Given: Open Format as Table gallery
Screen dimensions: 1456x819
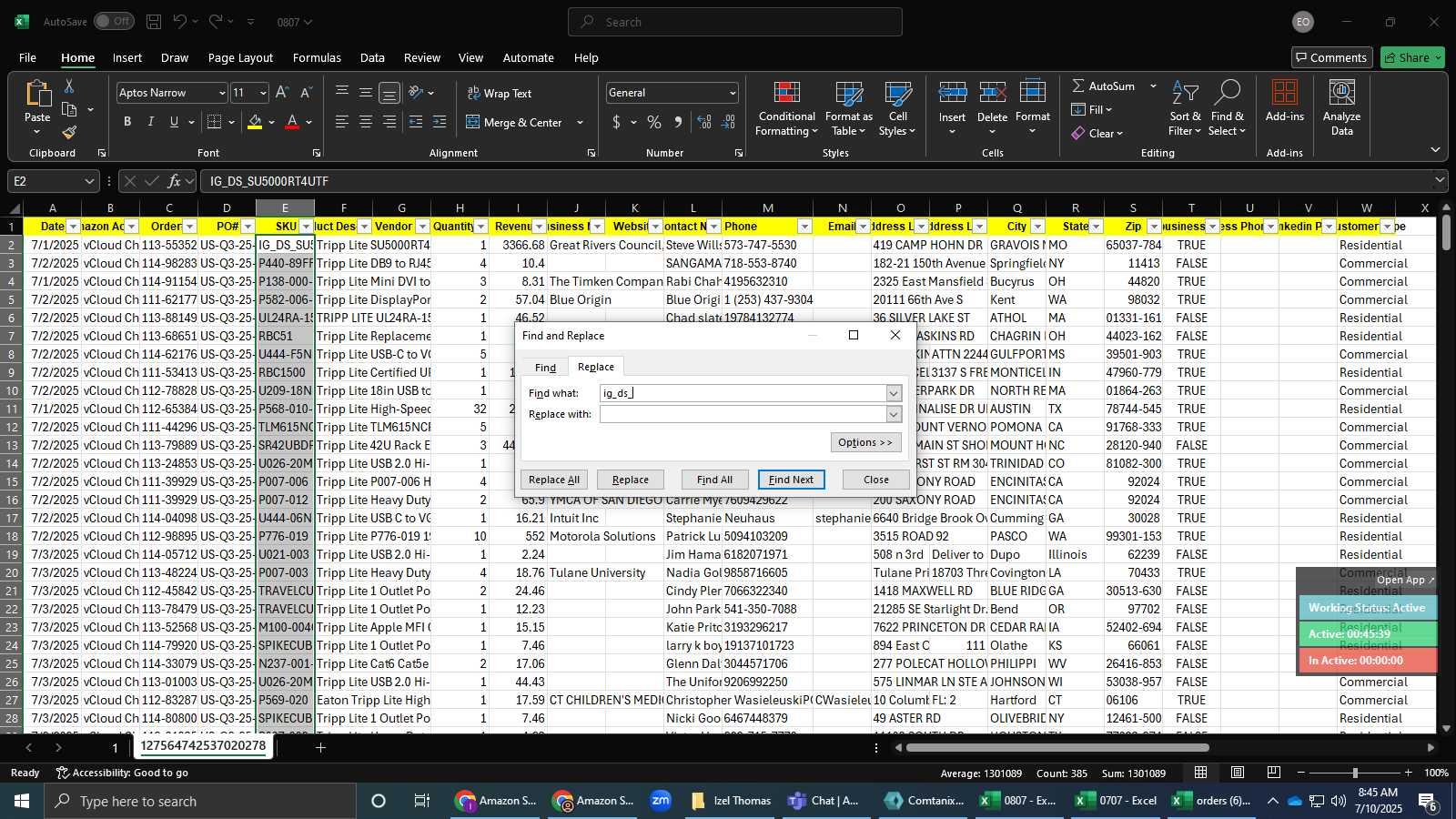Looking at the screenshot, I should point(848,109).
